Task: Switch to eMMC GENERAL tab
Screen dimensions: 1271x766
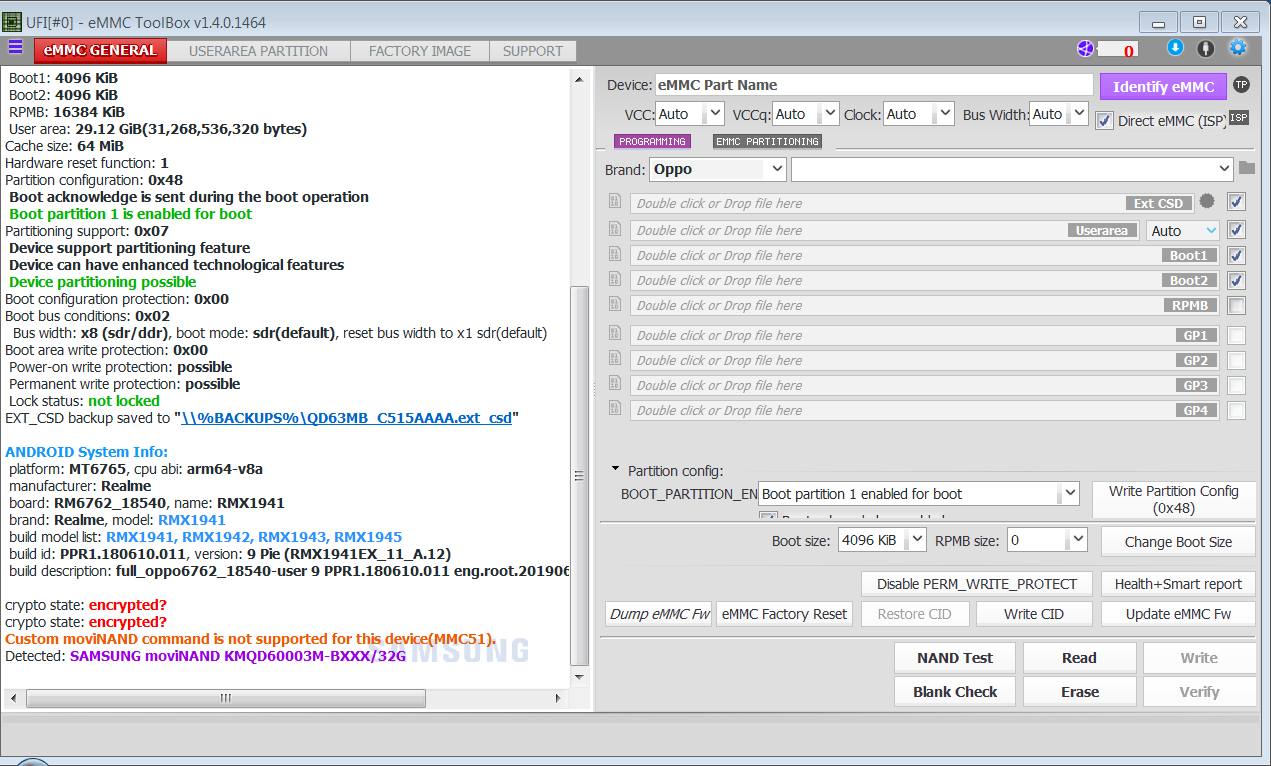Action: pyautogui.click(x=100, y=50)
